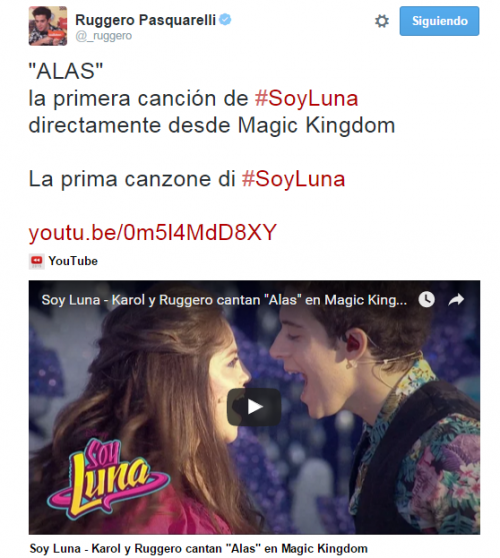The height and width of the screenshot is (558, 500).
Task: Open the Ruggero Pasquarelli name link
Action: click(146, 20)
